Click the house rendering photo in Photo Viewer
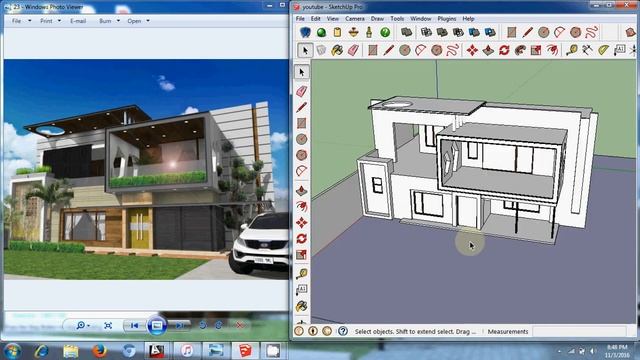This screenshot has width=640, height=360. coord(146,170)
